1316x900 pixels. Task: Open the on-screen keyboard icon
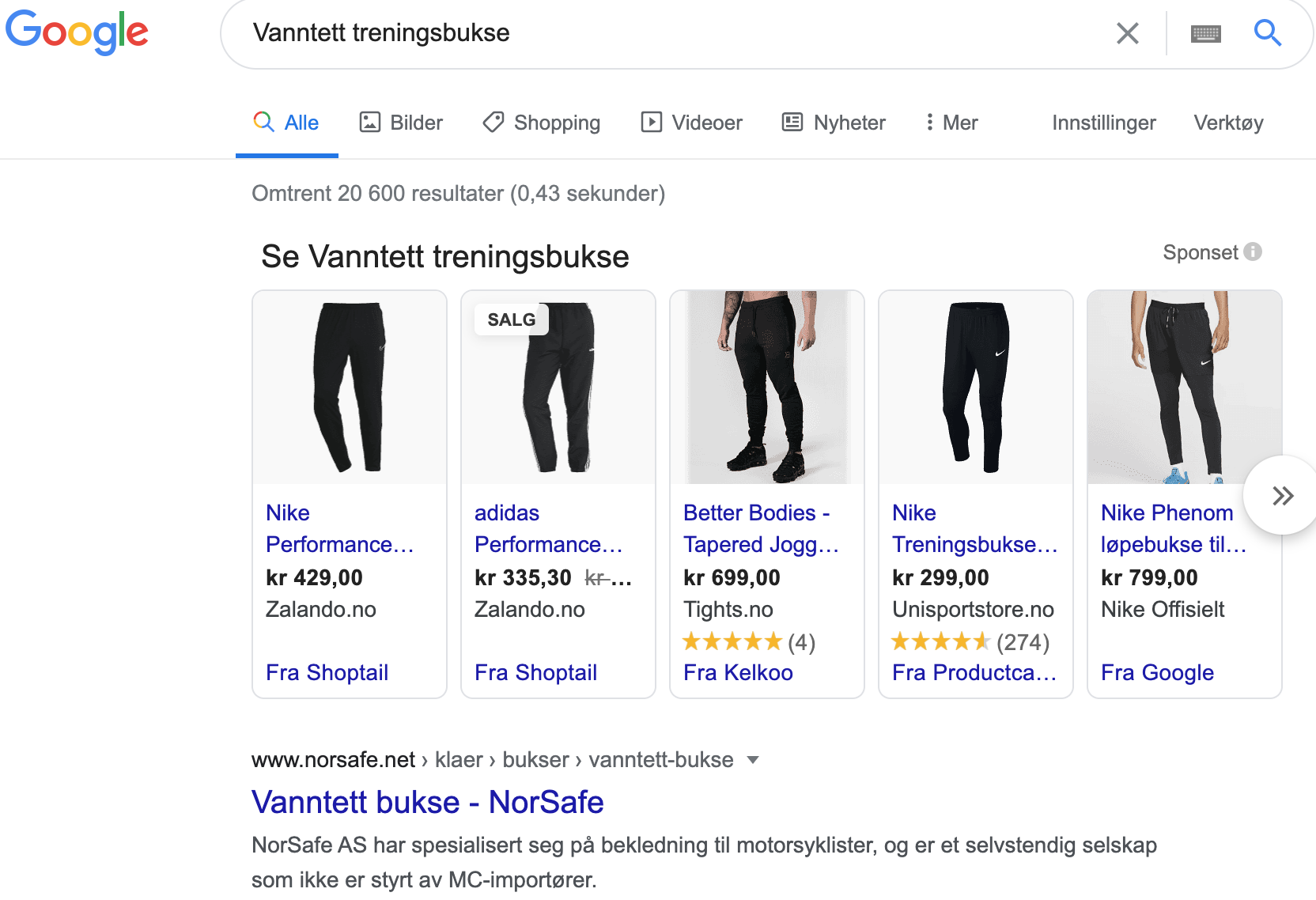1205,33
